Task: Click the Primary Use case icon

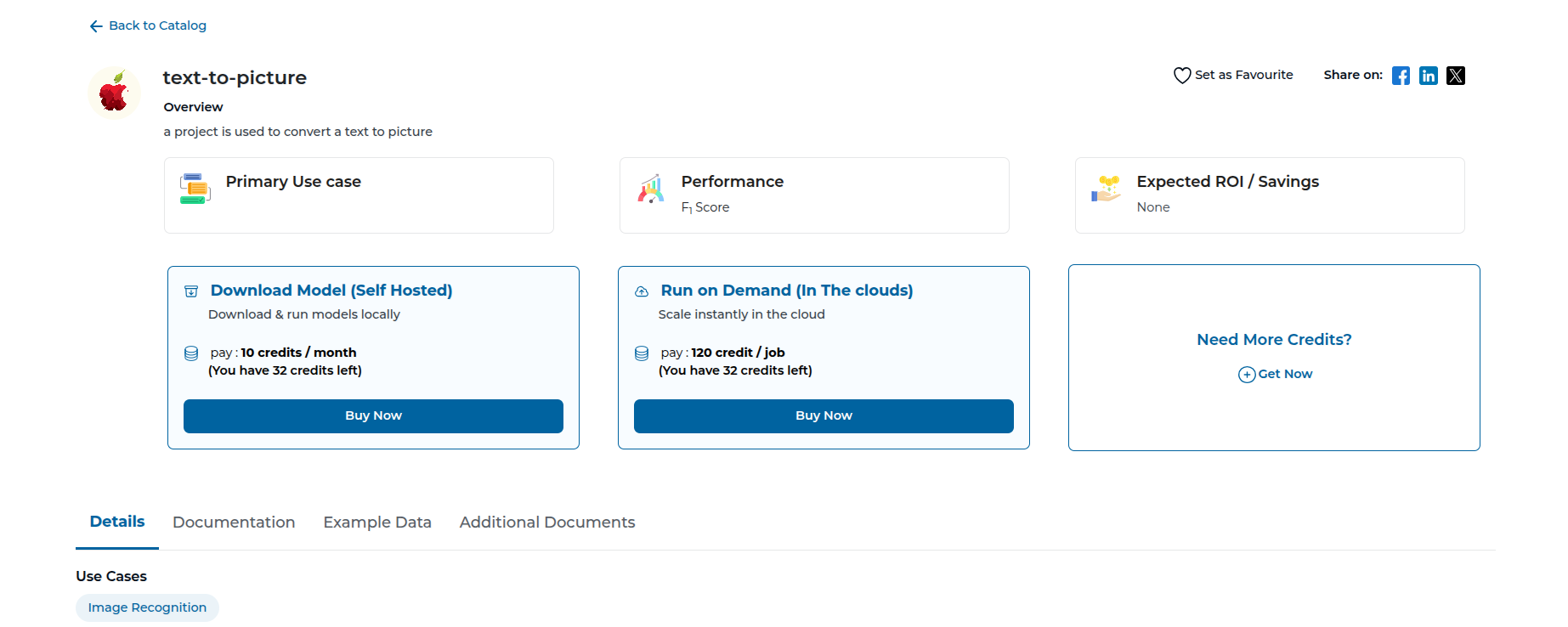Action: pyautogui.click(x=195, y=189)
